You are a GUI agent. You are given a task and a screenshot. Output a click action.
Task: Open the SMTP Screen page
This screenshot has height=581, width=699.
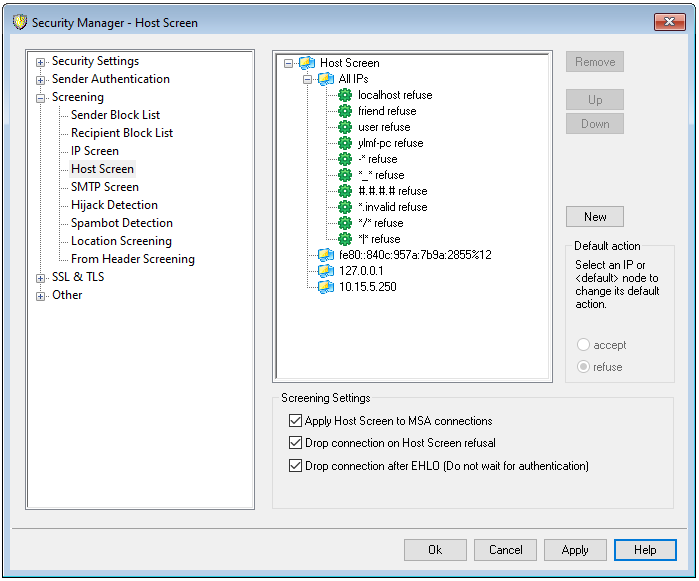(105, 187)
